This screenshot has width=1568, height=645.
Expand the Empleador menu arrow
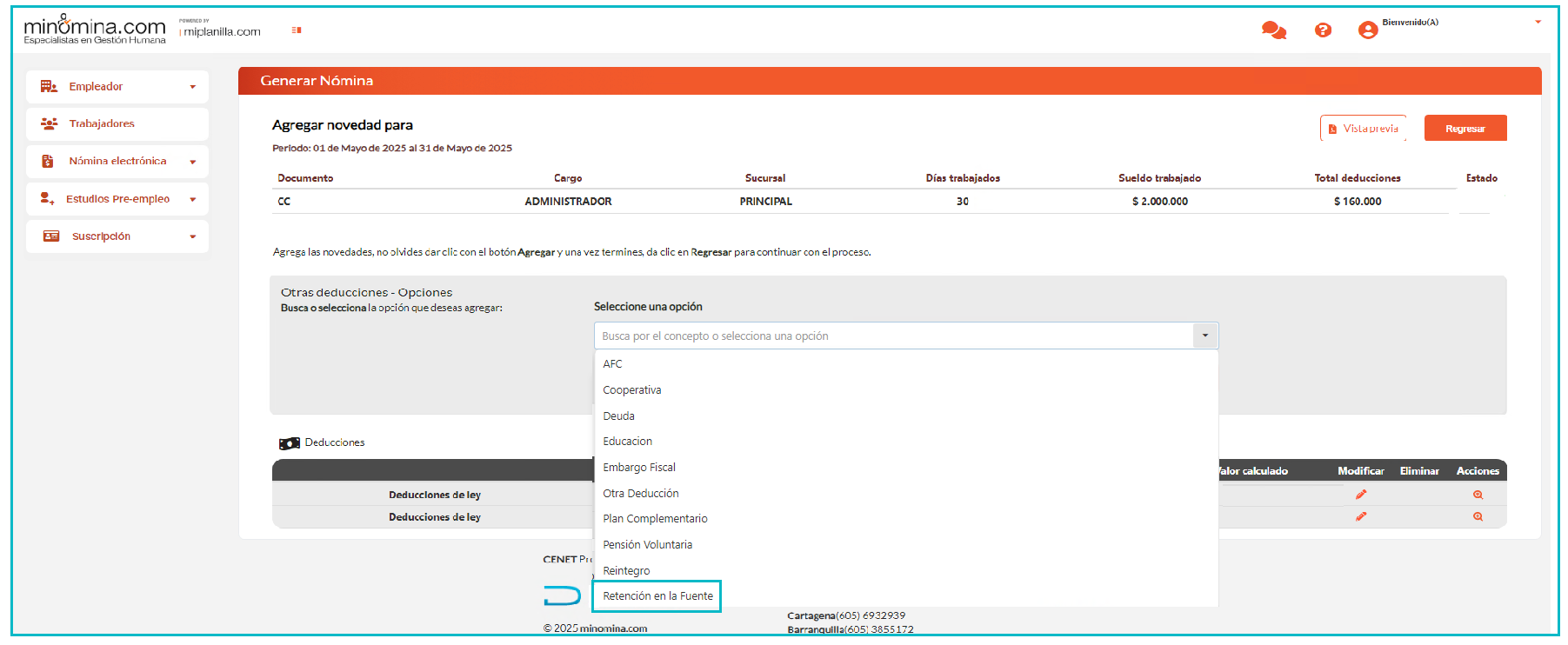point(193,87)
